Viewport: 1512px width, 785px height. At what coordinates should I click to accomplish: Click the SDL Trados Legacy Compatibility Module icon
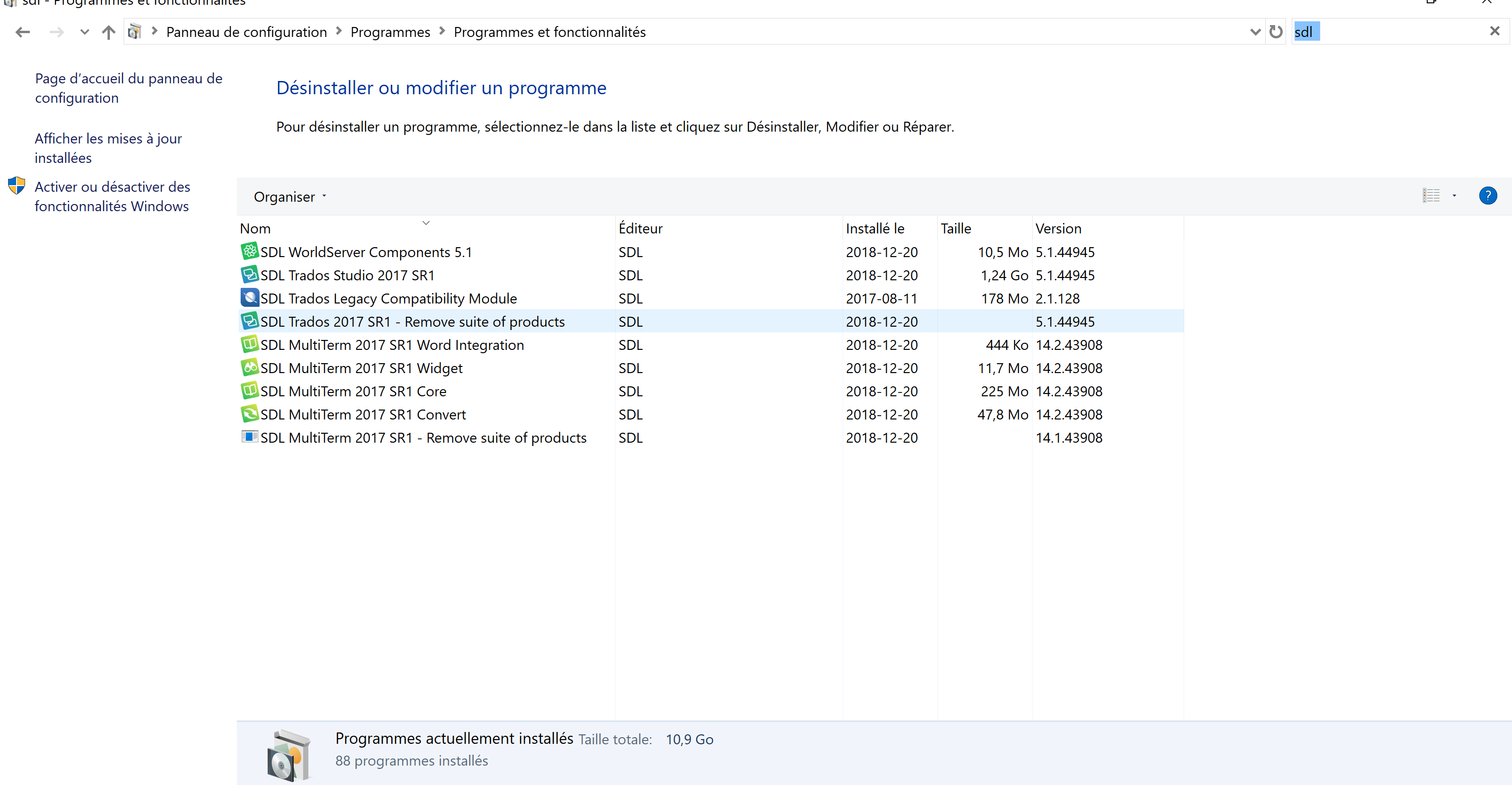click(x=250, y=298)
